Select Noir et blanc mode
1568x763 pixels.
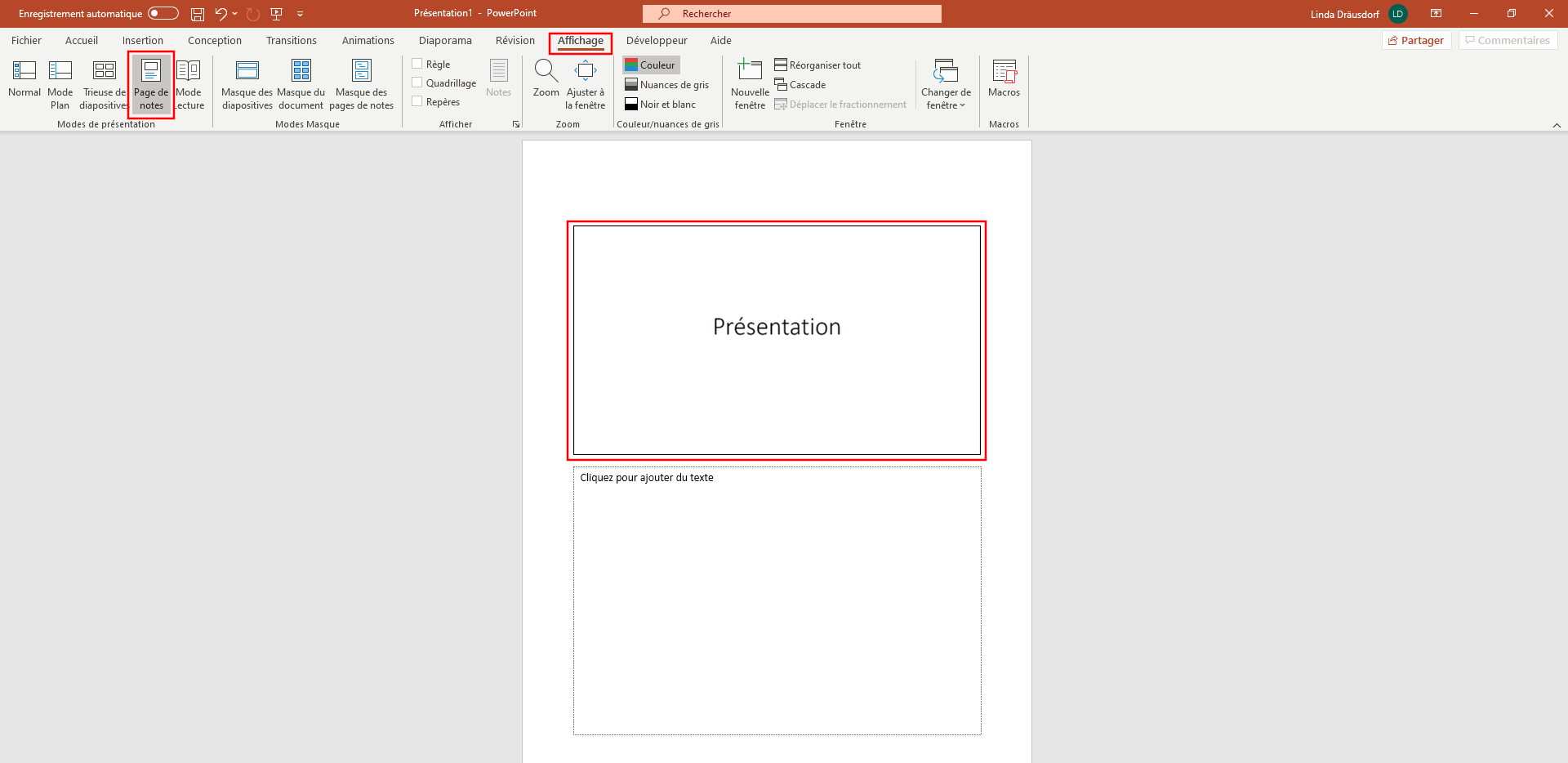tap(661, 104)
